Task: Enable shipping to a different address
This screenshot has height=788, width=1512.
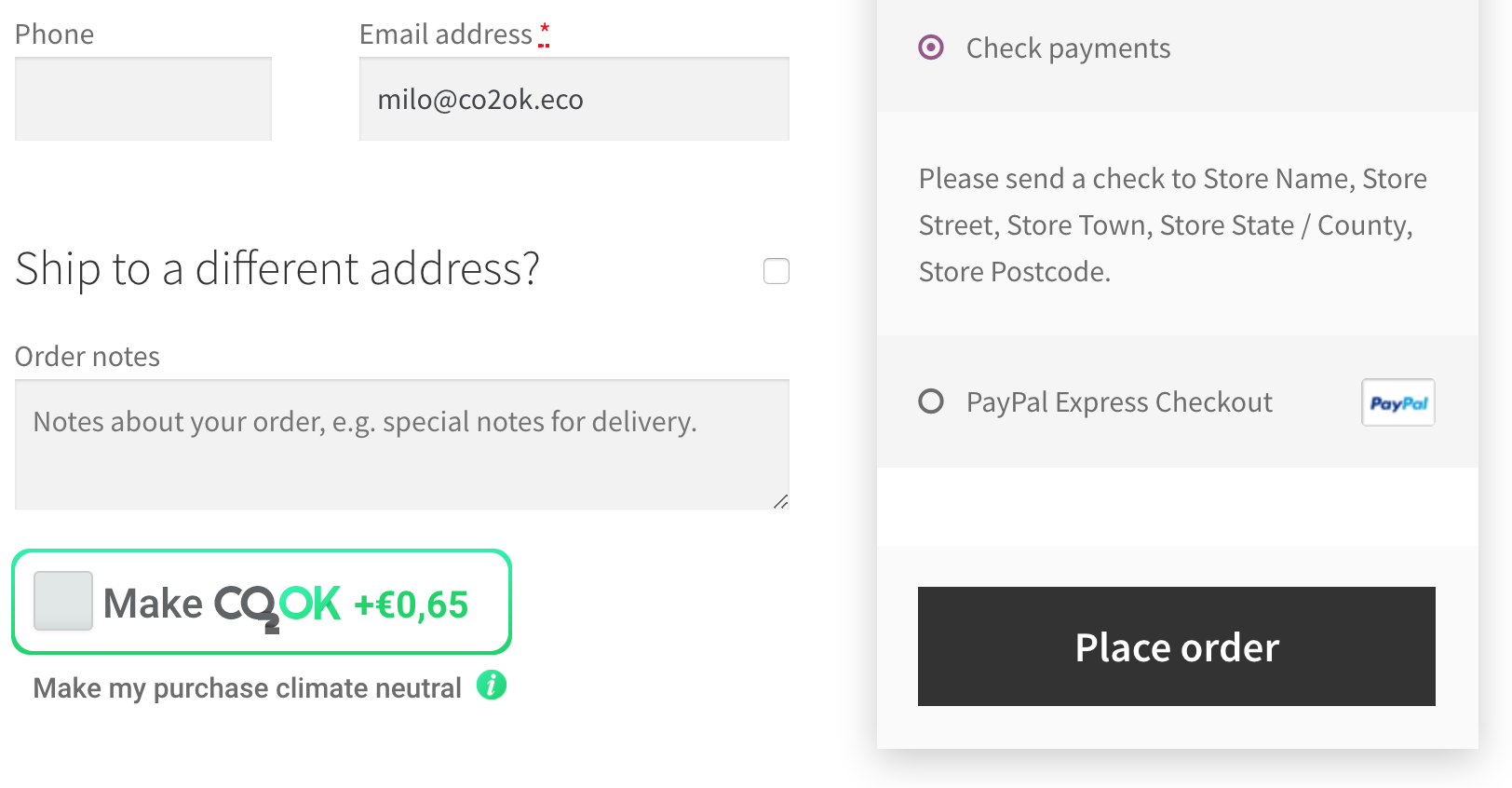Action: tap(776, 271)
